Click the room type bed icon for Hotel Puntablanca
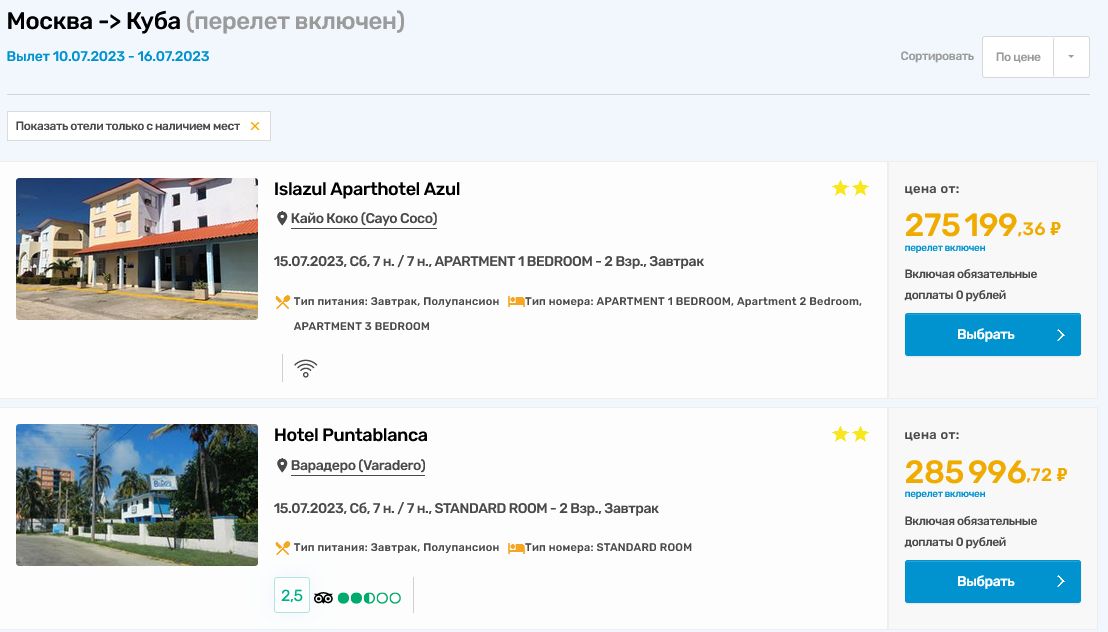 tap(516, 548)
